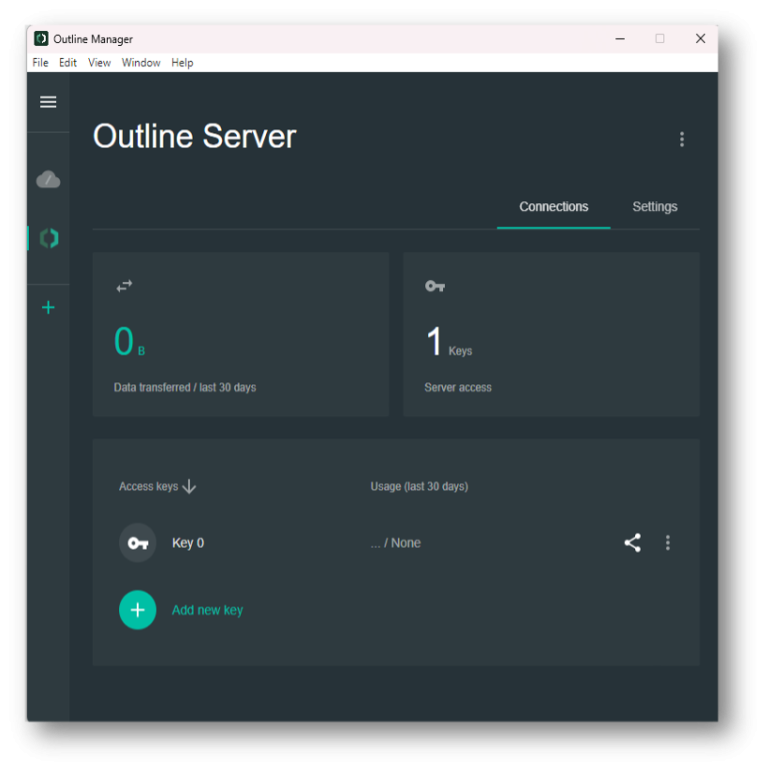Click the share icon for Key 0

coord(632,543)
